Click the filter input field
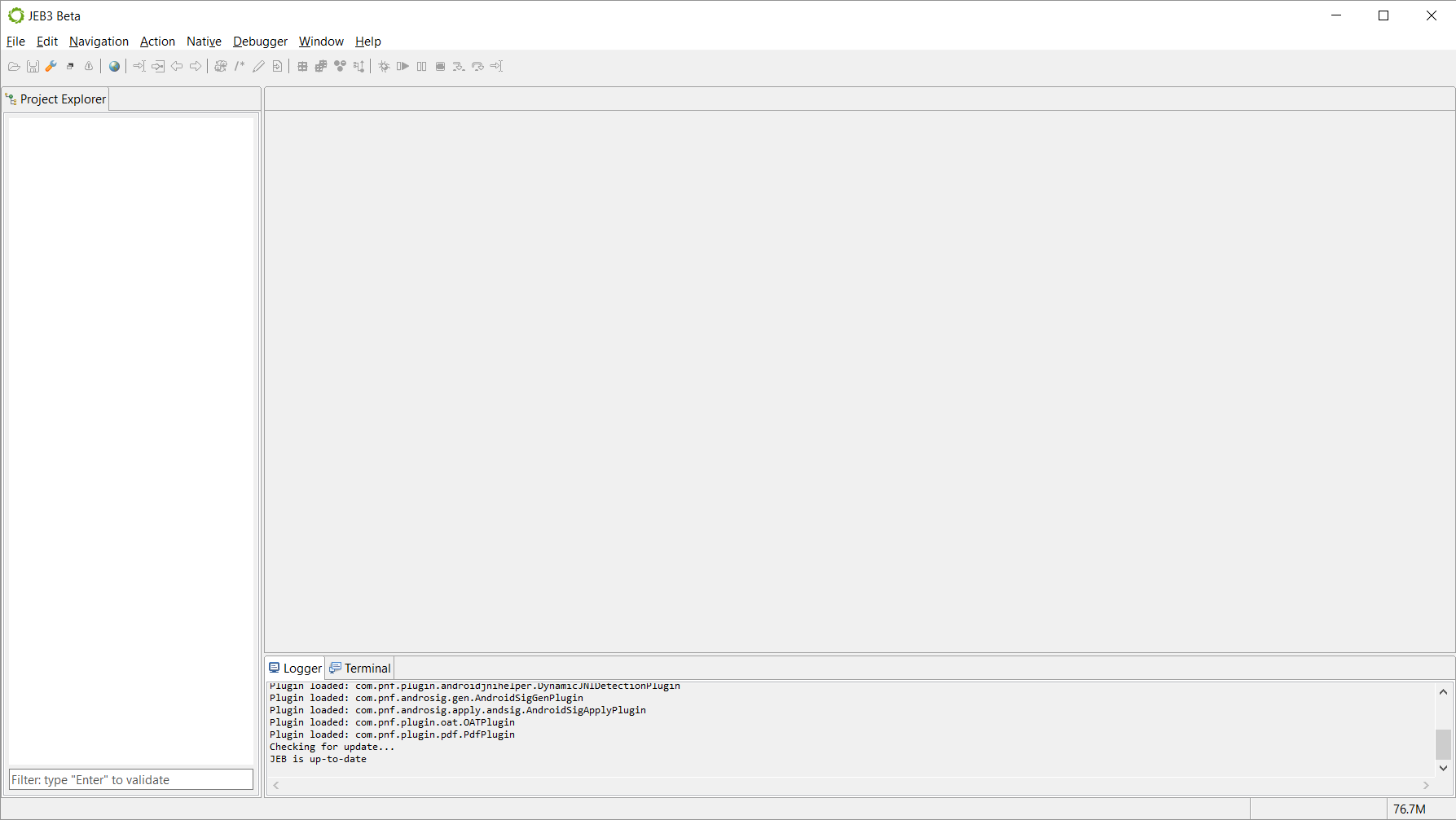Screen dimensions: 1456x820 point(130,778)
